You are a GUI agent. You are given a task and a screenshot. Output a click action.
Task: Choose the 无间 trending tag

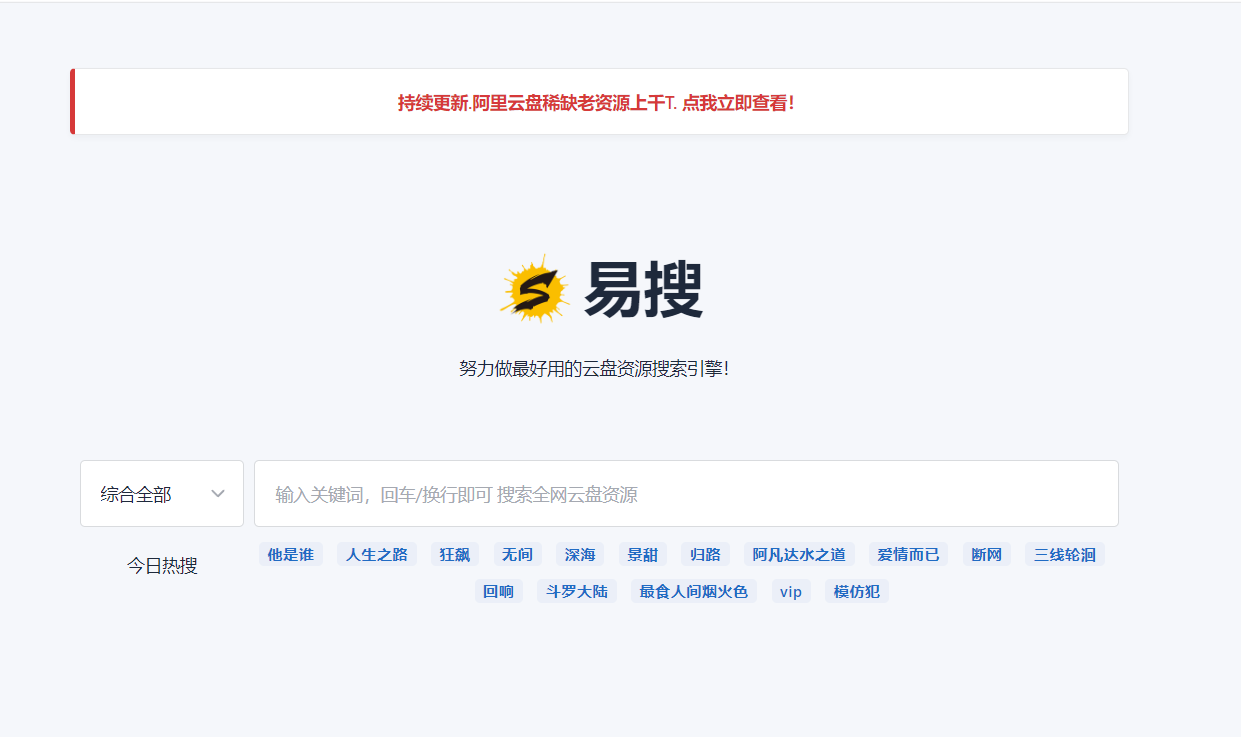point(518,554)
